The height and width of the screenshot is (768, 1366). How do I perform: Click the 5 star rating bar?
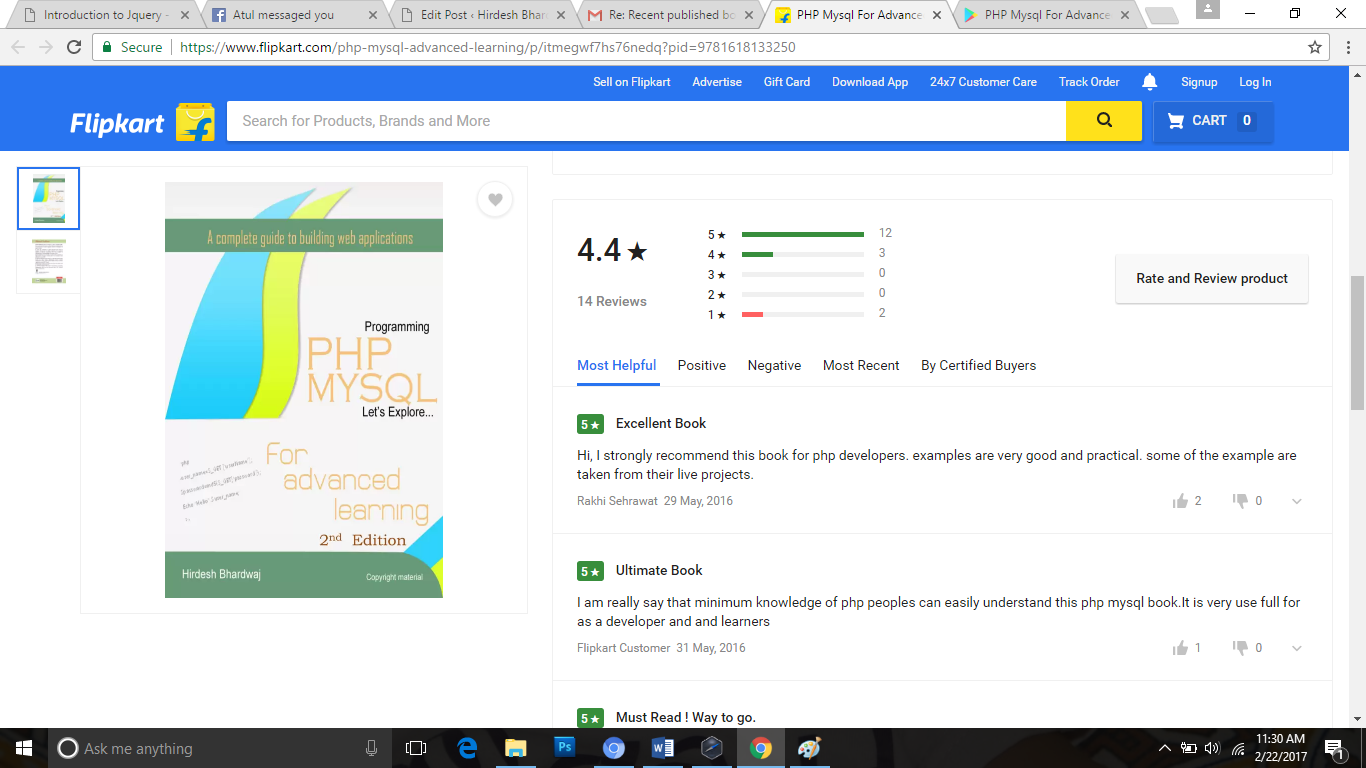[x=803, y=234]
